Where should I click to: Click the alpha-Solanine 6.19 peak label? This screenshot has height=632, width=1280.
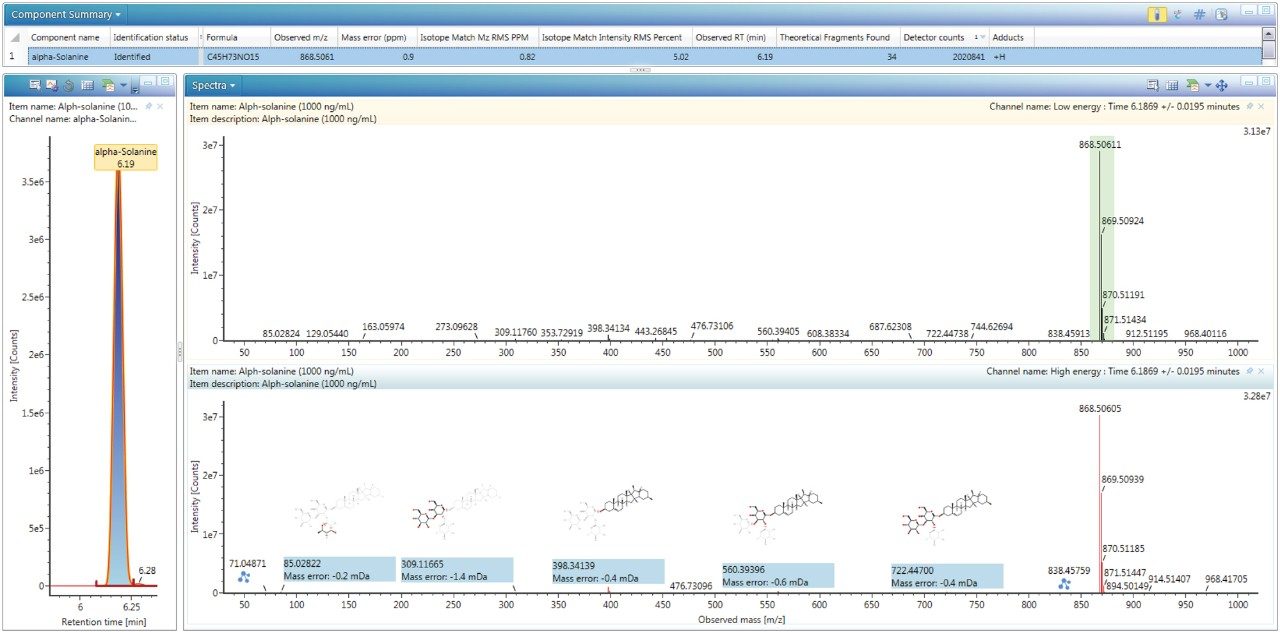(x=125, y=157)
